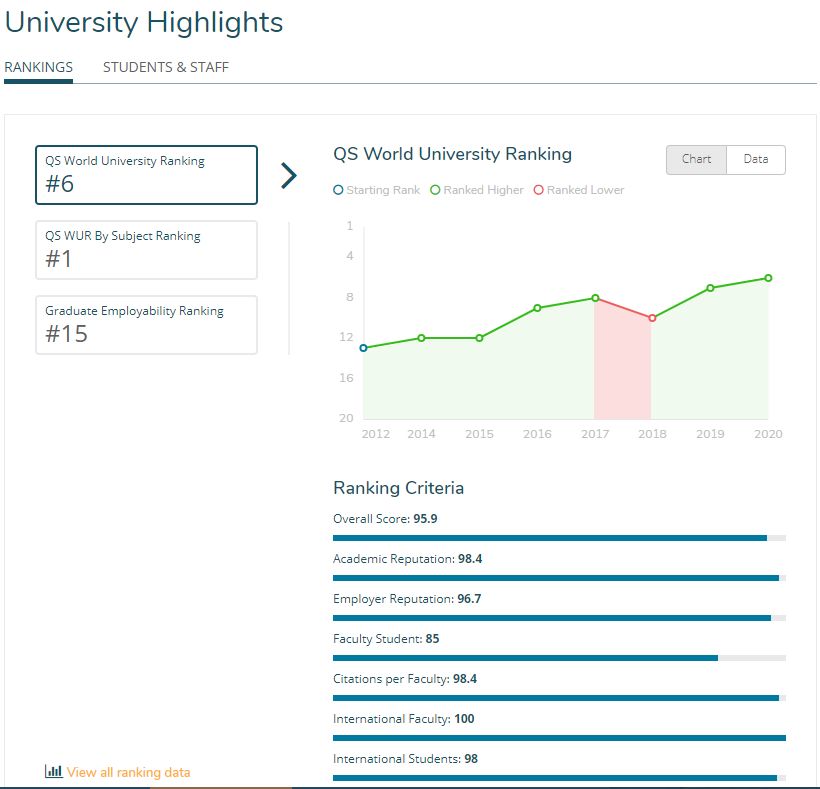Click the Academic Reputation progress bar

559,578
